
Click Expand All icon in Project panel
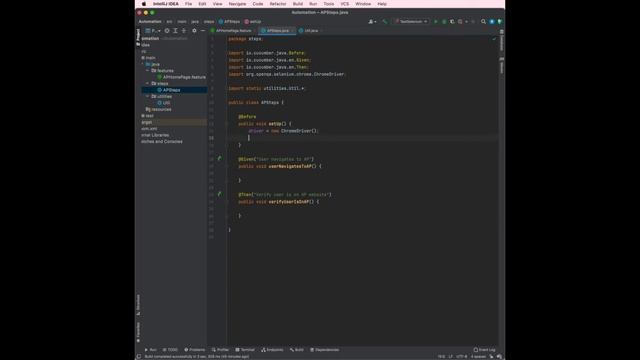(x=175, y=31)
